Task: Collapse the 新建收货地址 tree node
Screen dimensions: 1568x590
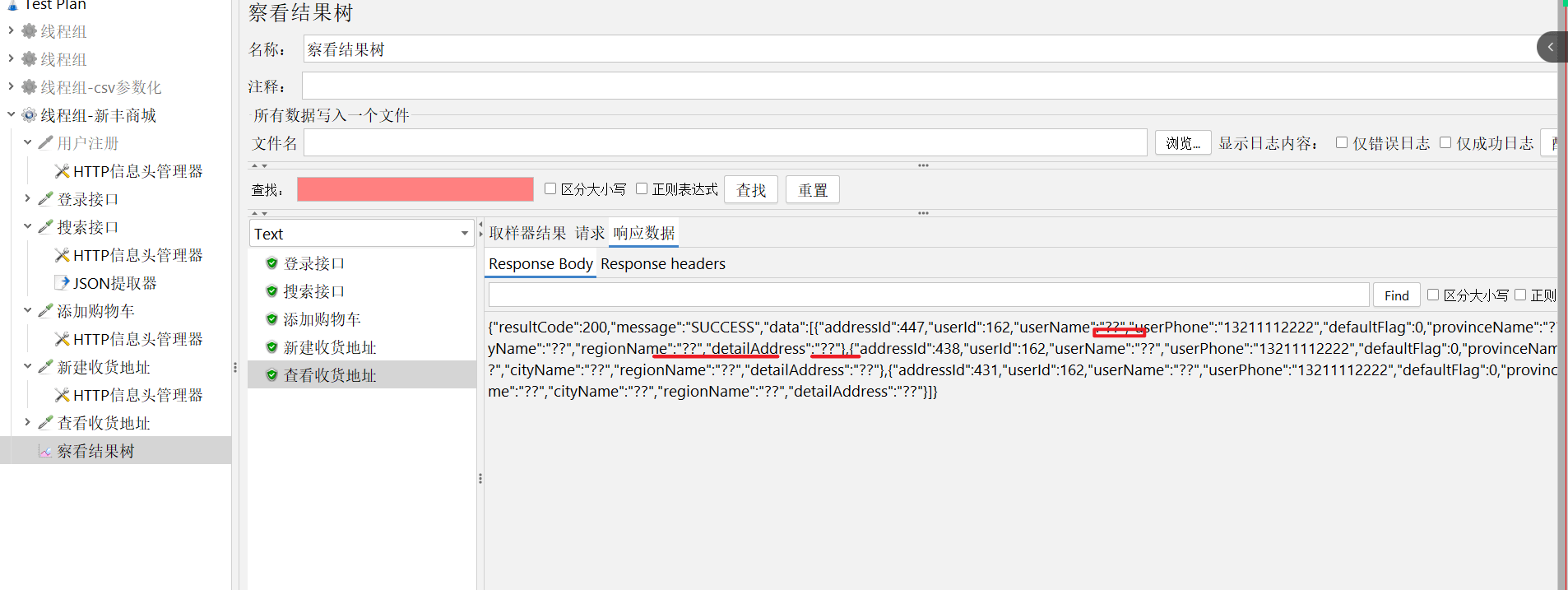Action: [27, 366]
